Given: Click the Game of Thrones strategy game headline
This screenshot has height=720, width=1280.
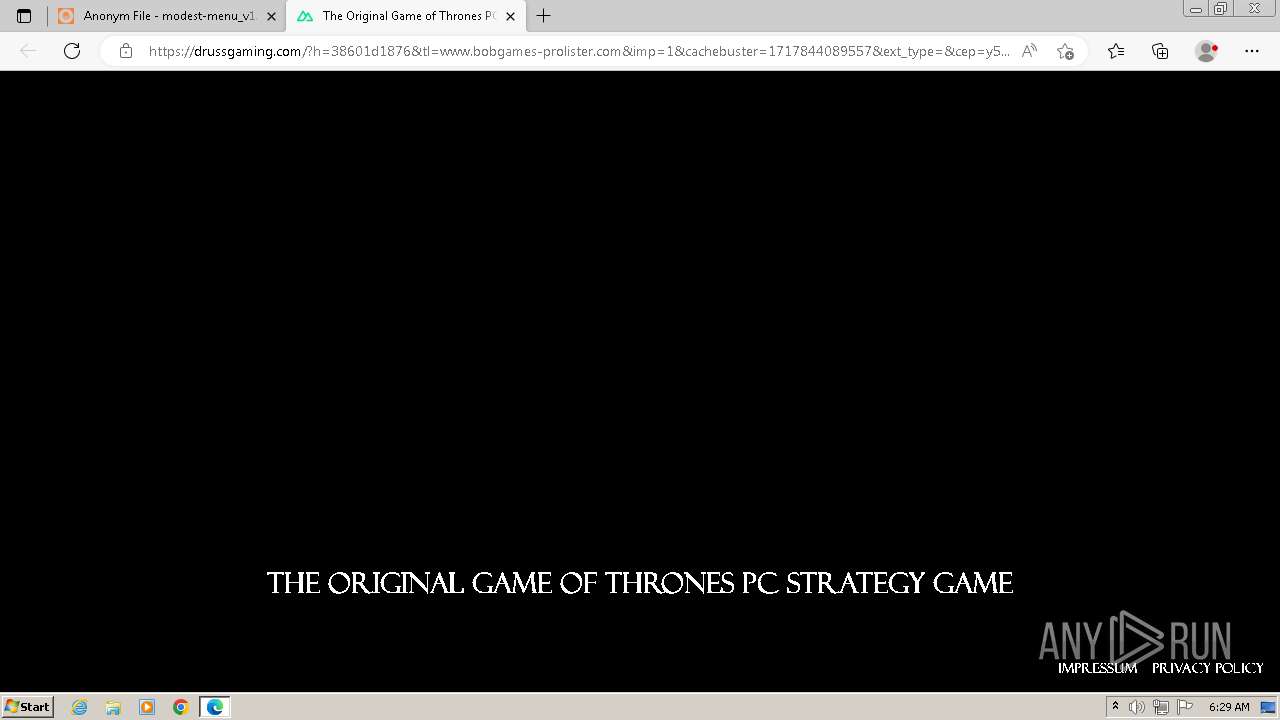Looking at the screenshot, I should [x=640, y=583].
